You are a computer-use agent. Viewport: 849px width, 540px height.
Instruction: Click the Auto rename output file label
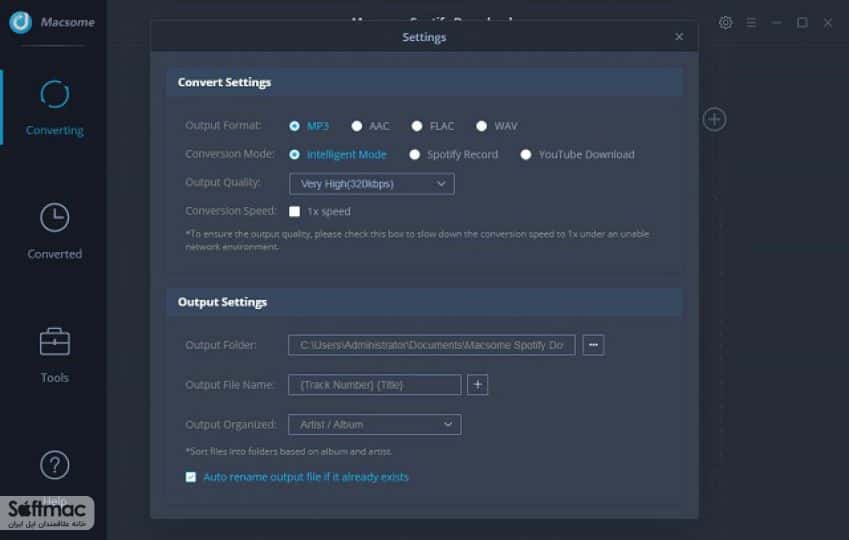[306, 477]
